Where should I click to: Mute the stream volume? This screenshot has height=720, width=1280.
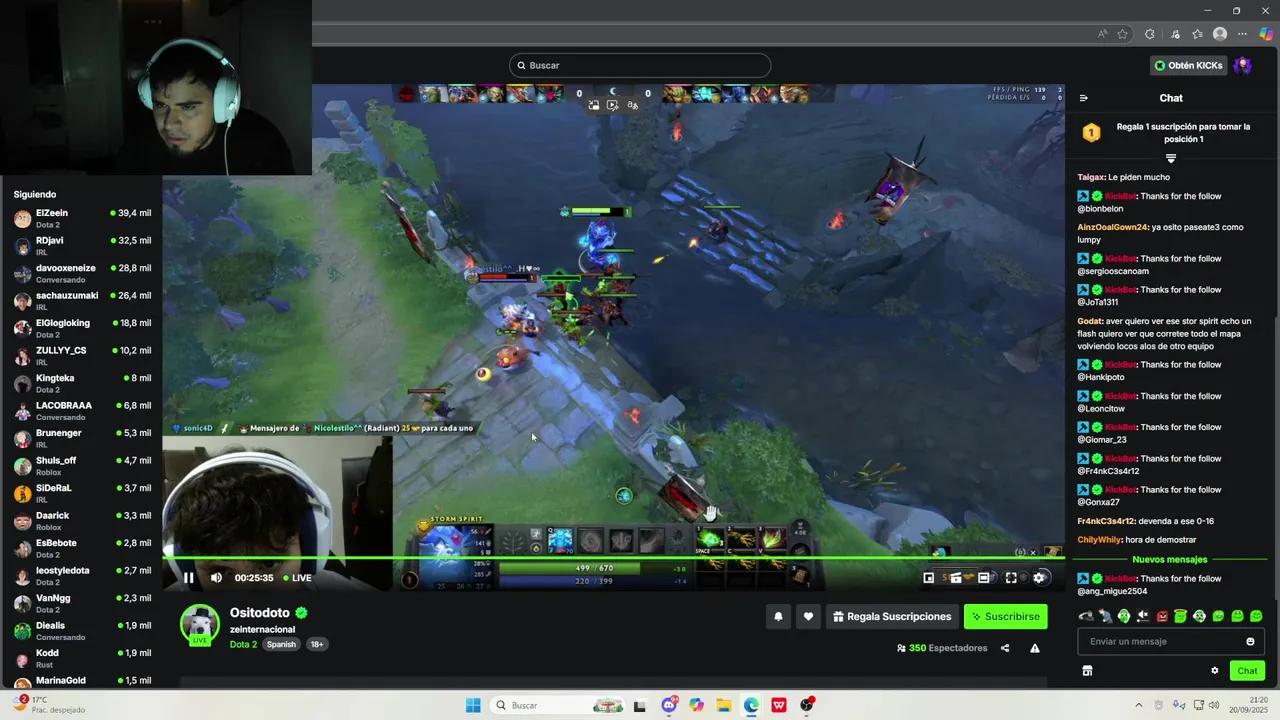[216, 578]
